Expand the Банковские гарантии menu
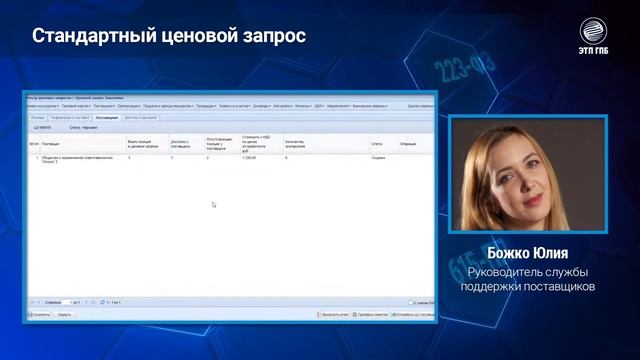This screenshot has width=640, height=360. pos(370,106)
